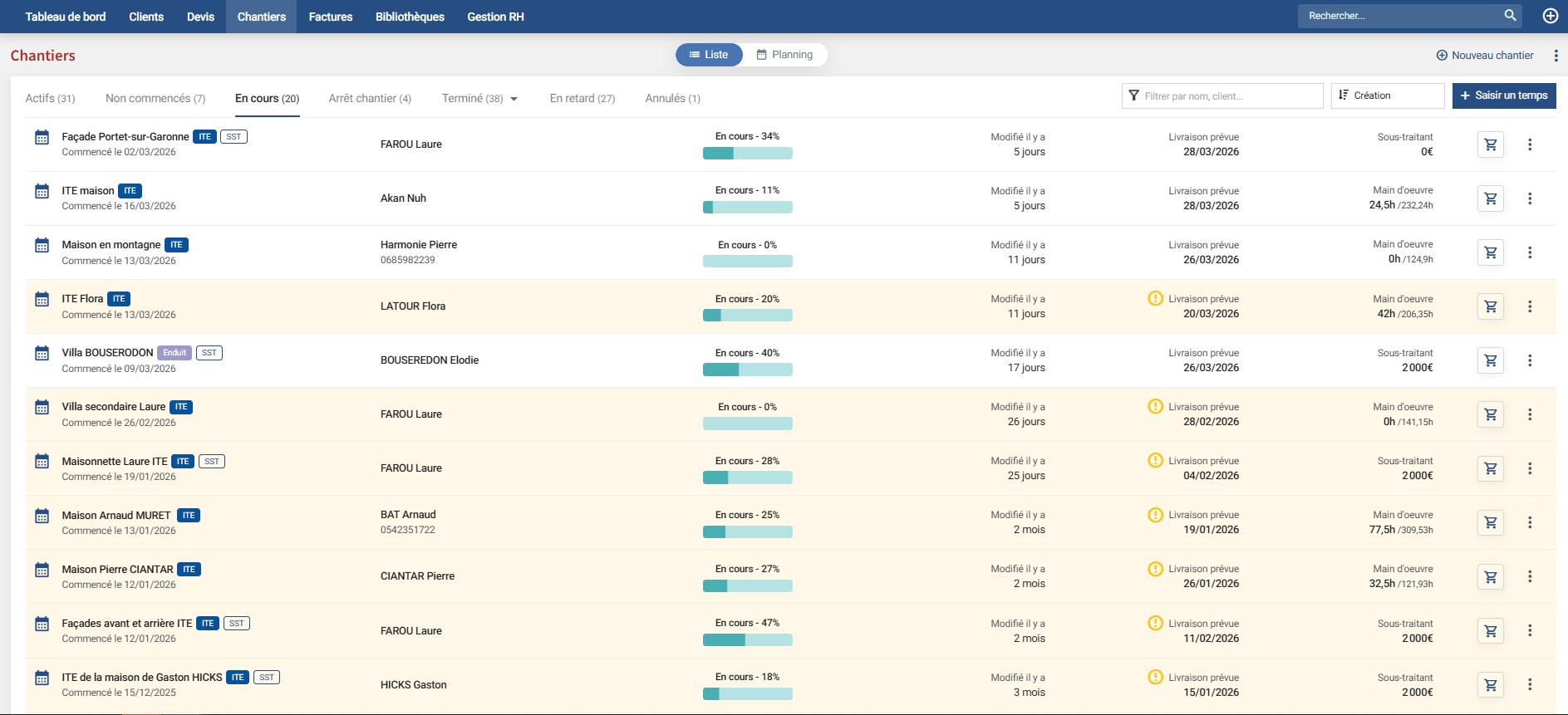The image size is (1568, 715).
Task: Open page options kebab menu beside Nouveau chantier
Action: click(1556, 56)
